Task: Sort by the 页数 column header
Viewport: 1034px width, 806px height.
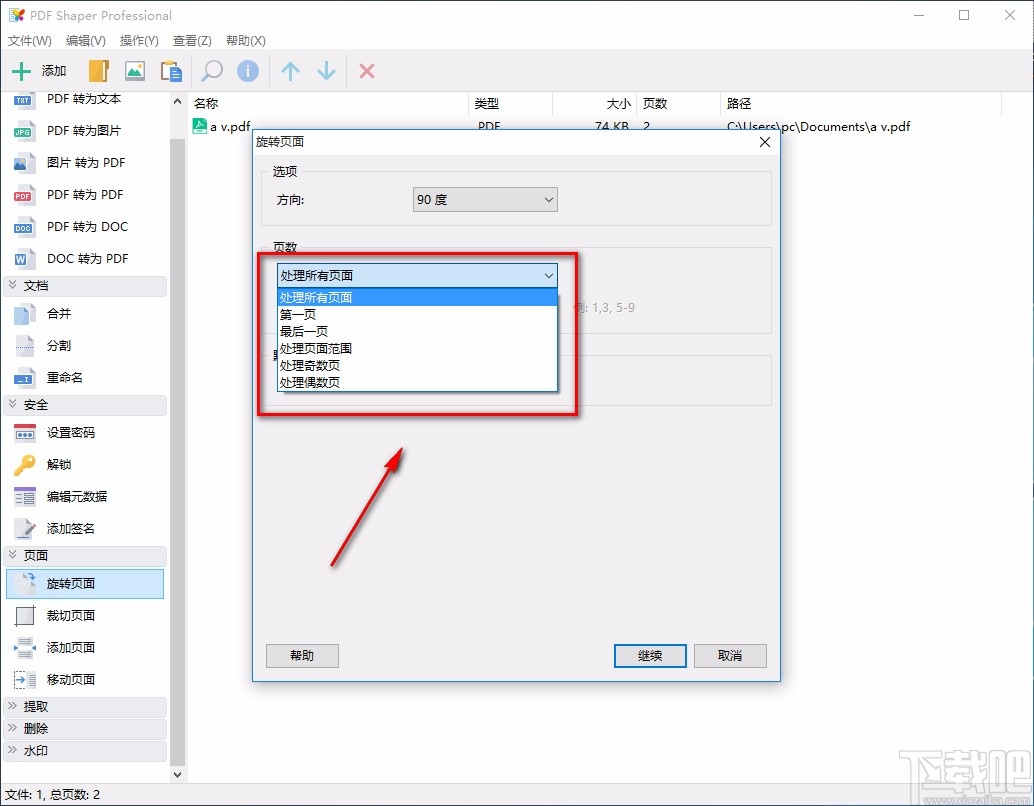Action: click(x=679, y=104)
